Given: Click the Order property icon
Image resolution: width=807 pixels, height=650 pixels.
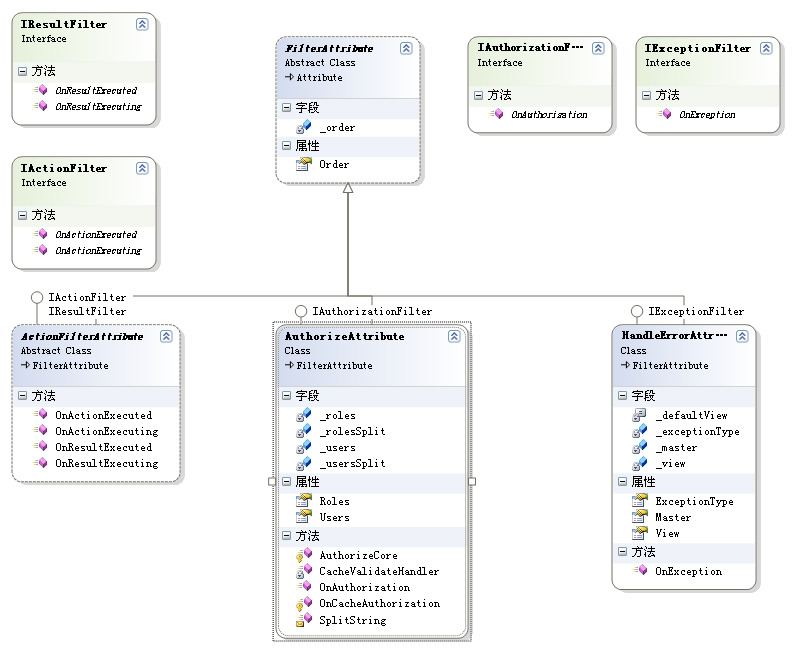Looking at the screenshot, I should (303, 164).
